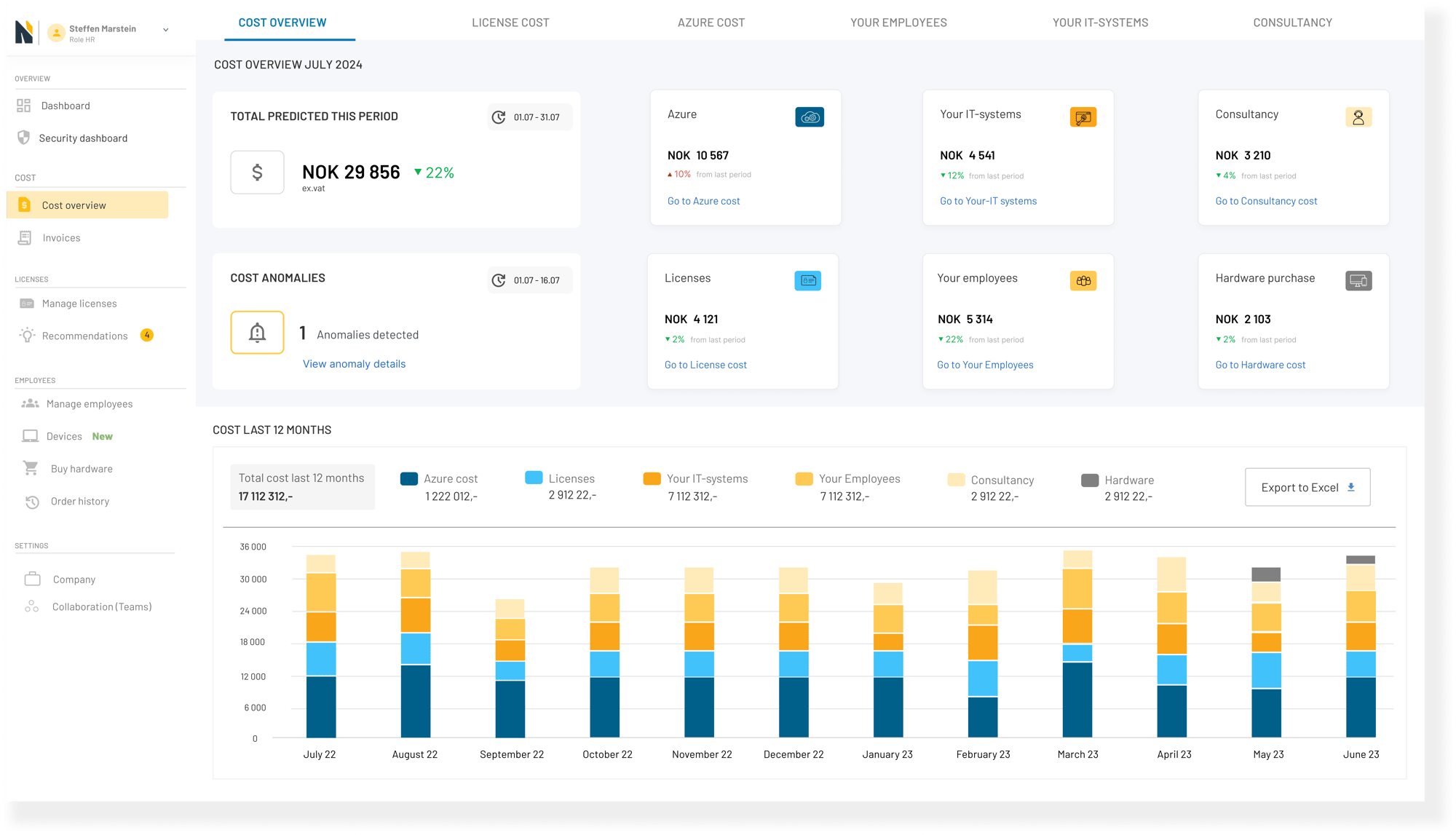1456x835 pixels.
Task: Switch to the License Cost tab
Action: tap(510, 23)
